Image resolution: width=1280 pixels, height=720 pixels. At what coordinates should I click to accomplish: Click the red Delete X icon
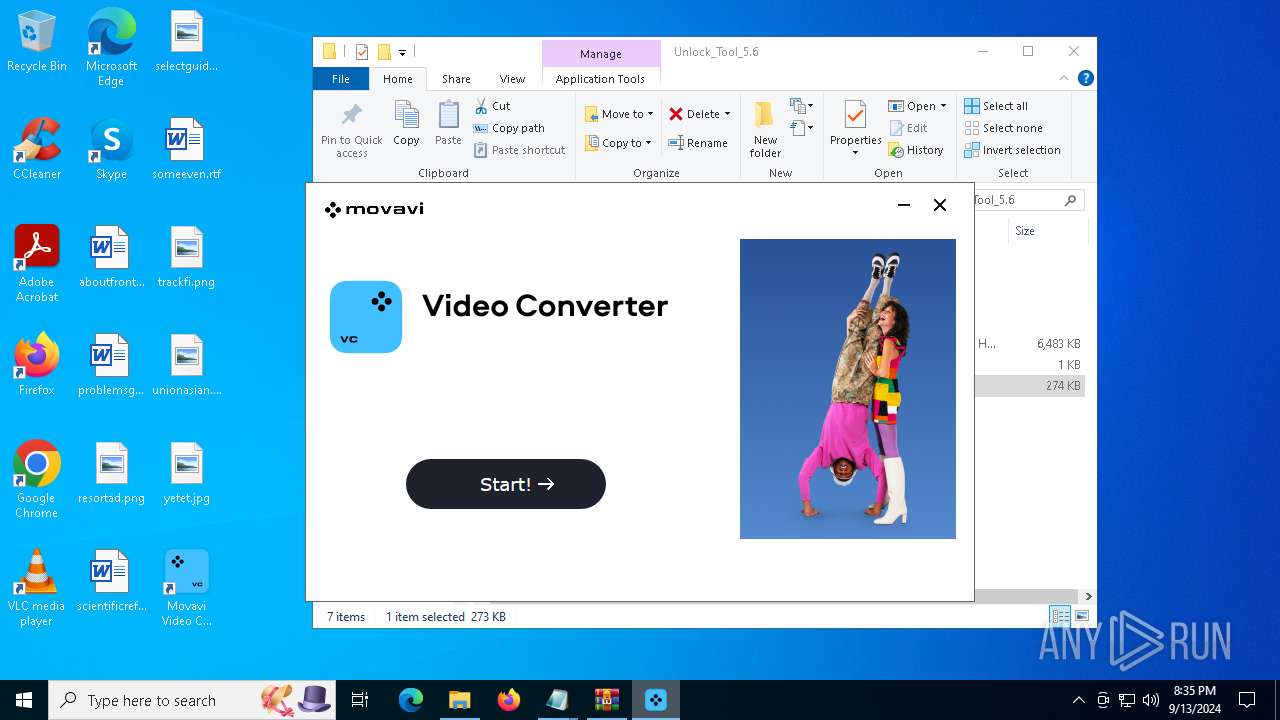point(676,114)
